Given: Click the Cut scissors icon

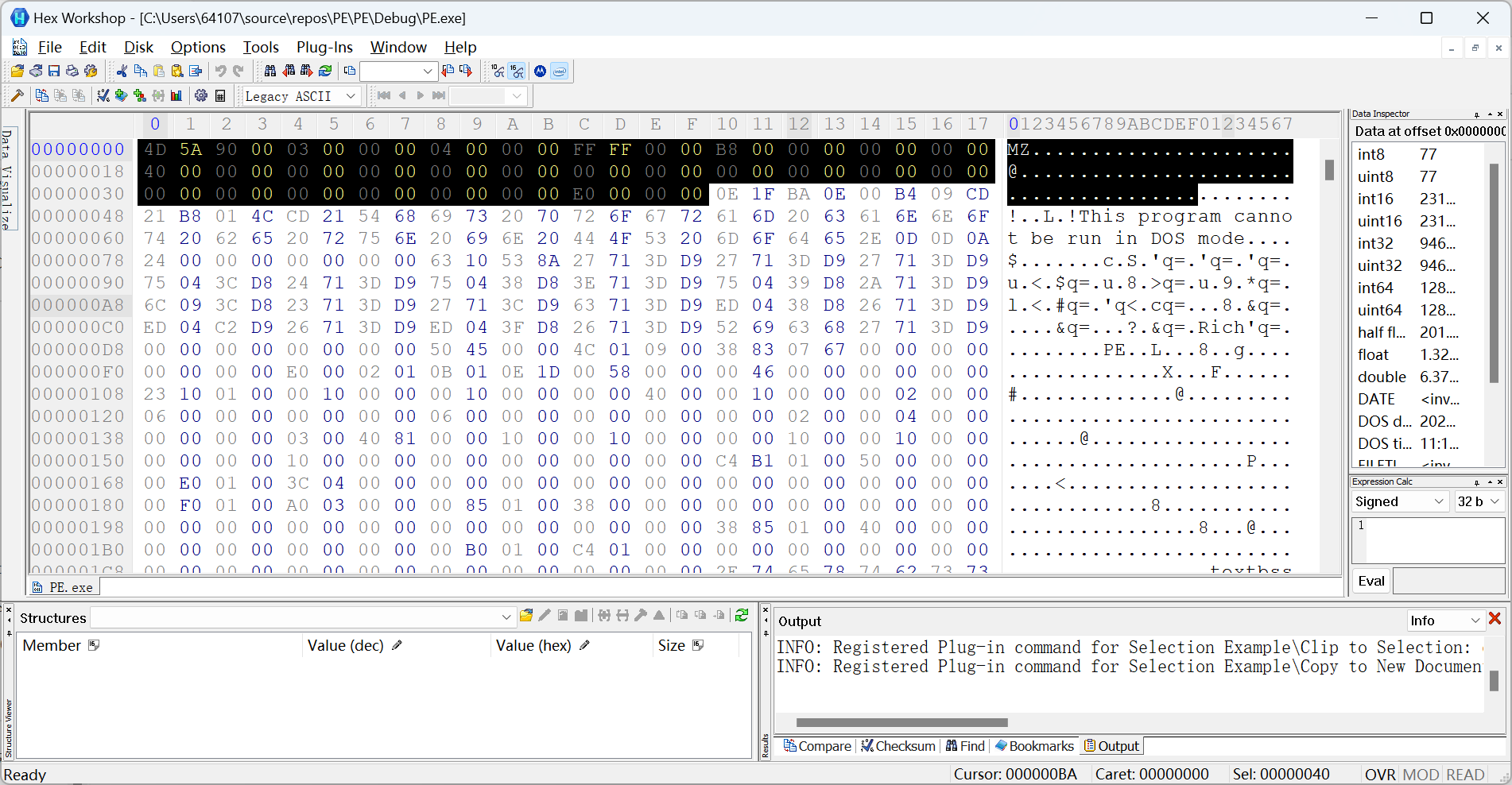Looking at the screenshot, I should [122, 72].
